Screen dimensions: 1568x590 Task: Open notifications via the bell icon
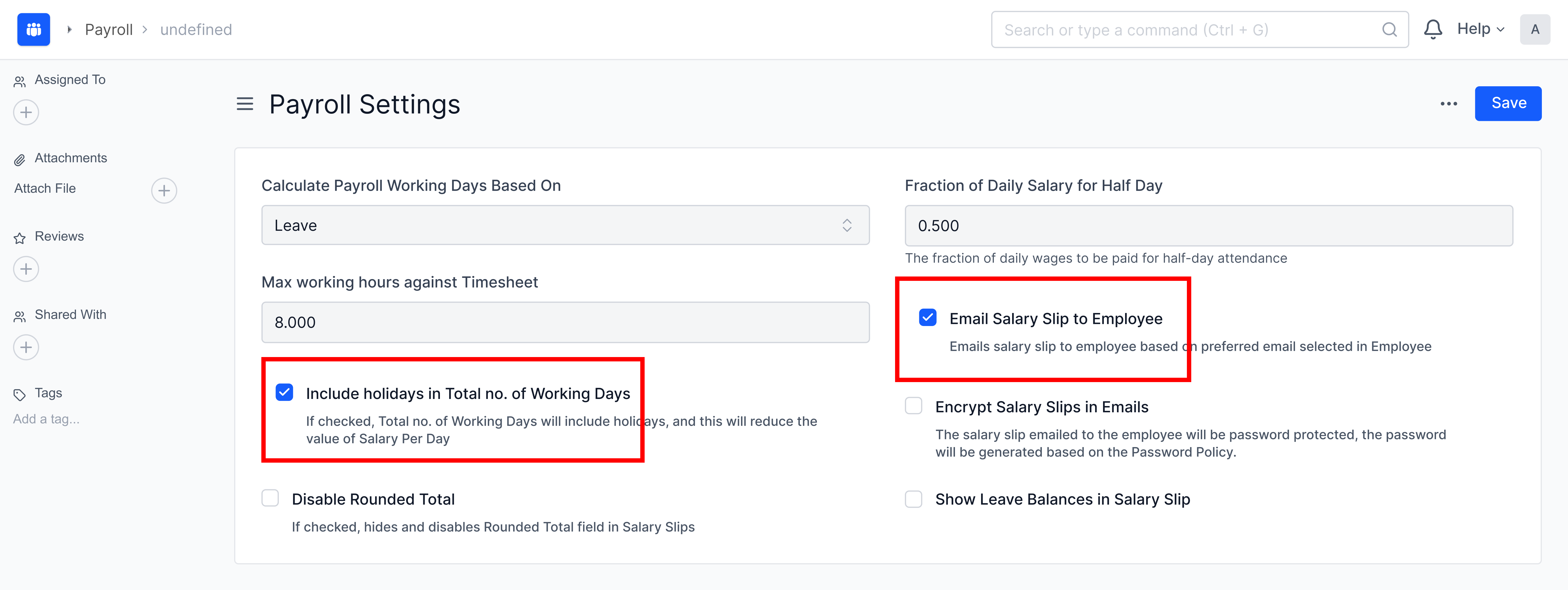[1433, 29]
